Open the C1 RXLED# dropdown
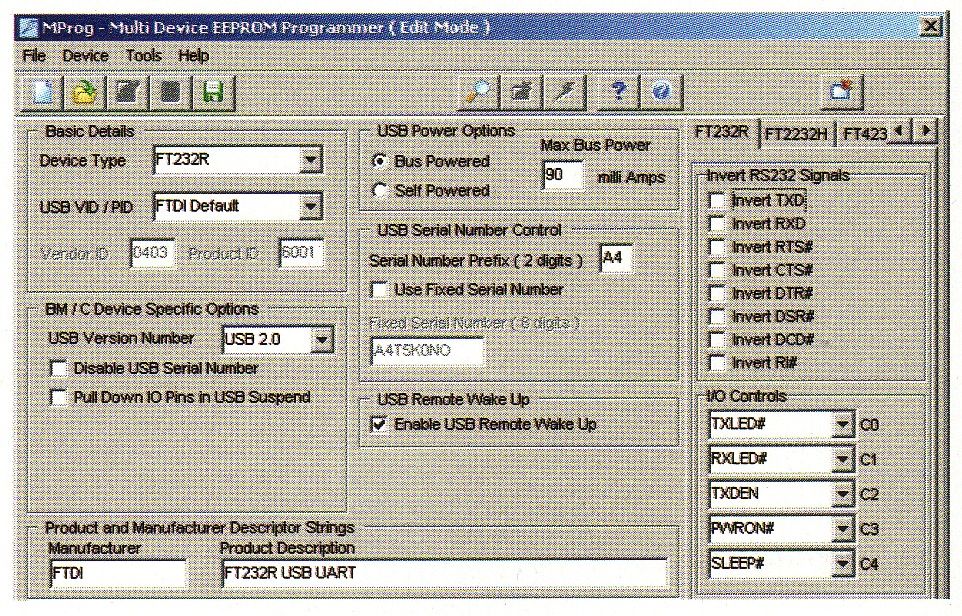962x616 pixels. click(x=842, y=459)
